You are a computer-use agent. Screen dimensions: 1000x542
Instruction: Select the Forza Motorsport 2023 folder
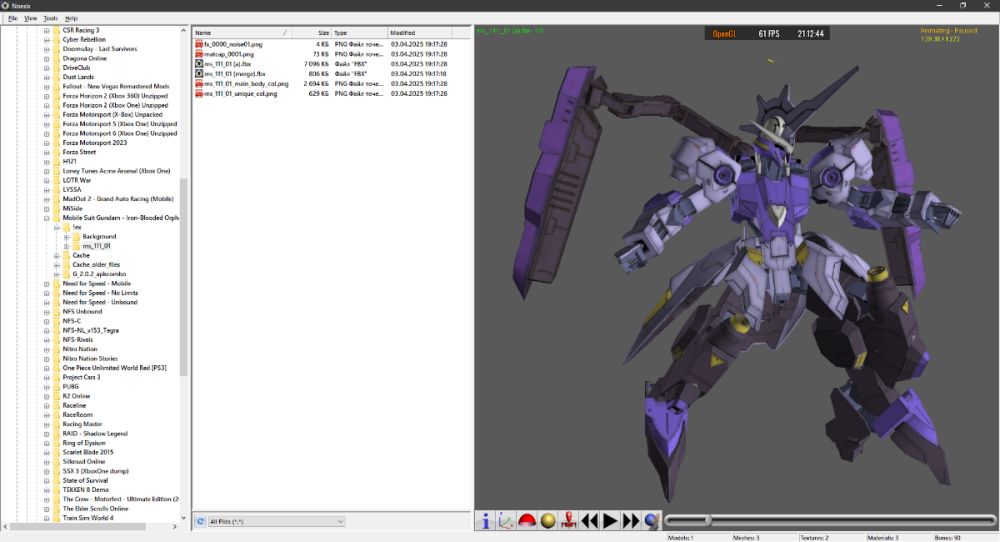tap(94, 143)
